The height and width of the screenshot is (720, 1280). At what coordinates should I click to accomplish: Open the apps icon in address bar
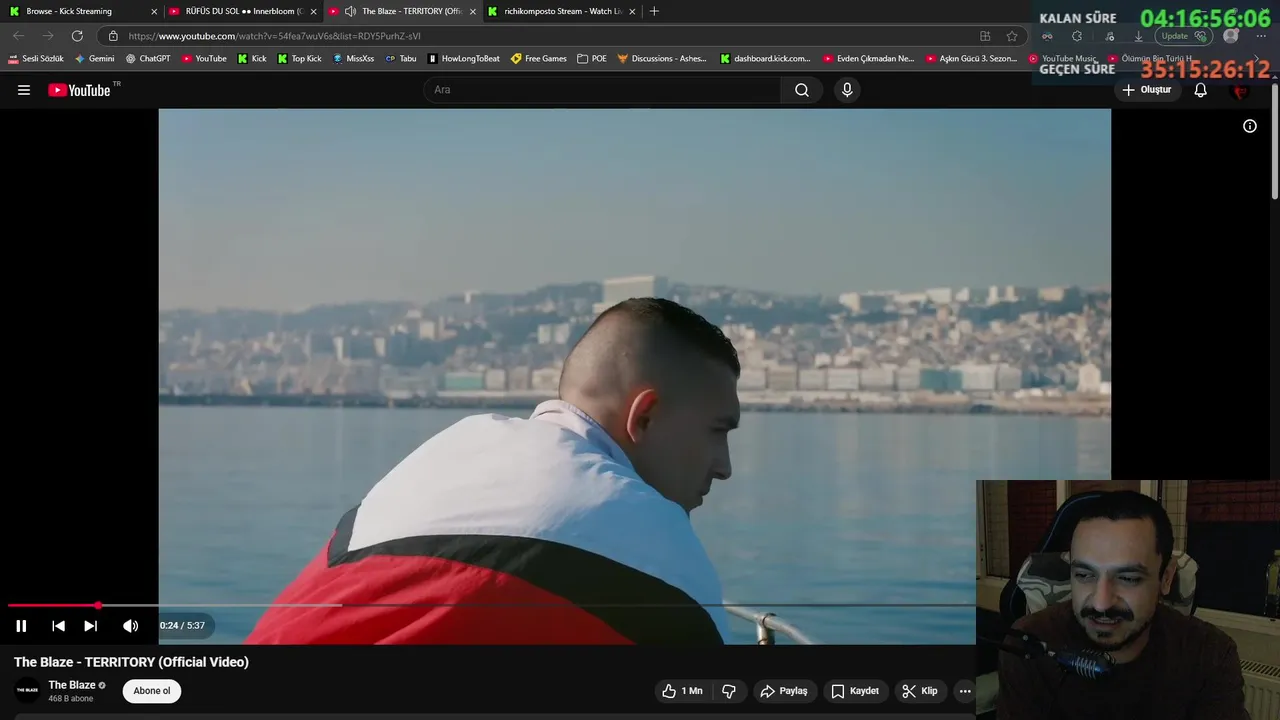[985, 36]
